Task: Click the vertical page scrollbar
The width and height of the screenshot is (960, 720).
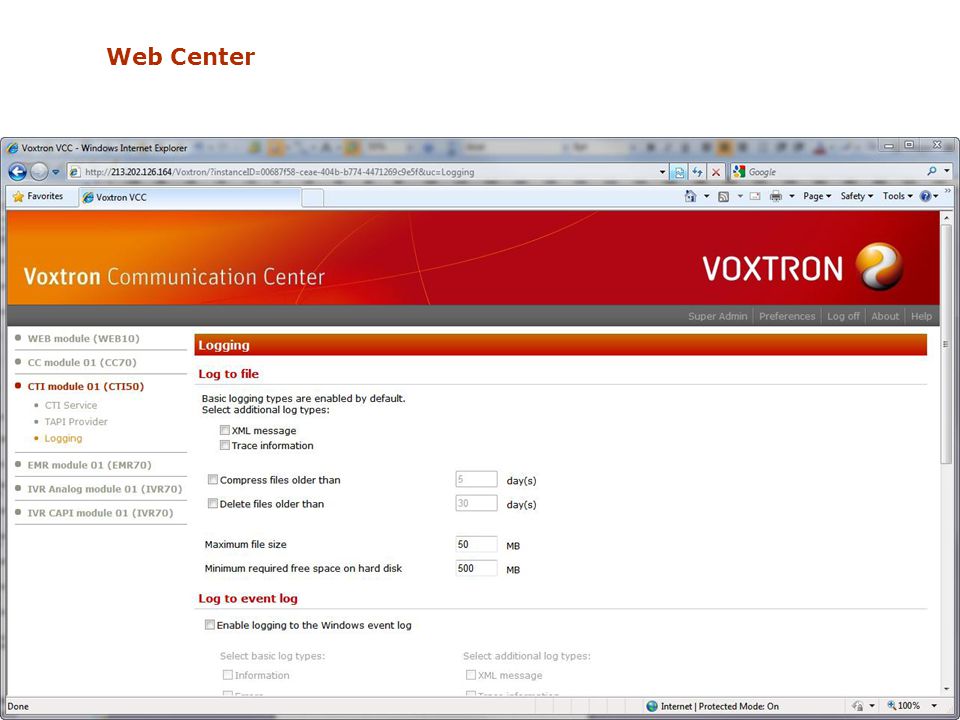Action: 947,343
